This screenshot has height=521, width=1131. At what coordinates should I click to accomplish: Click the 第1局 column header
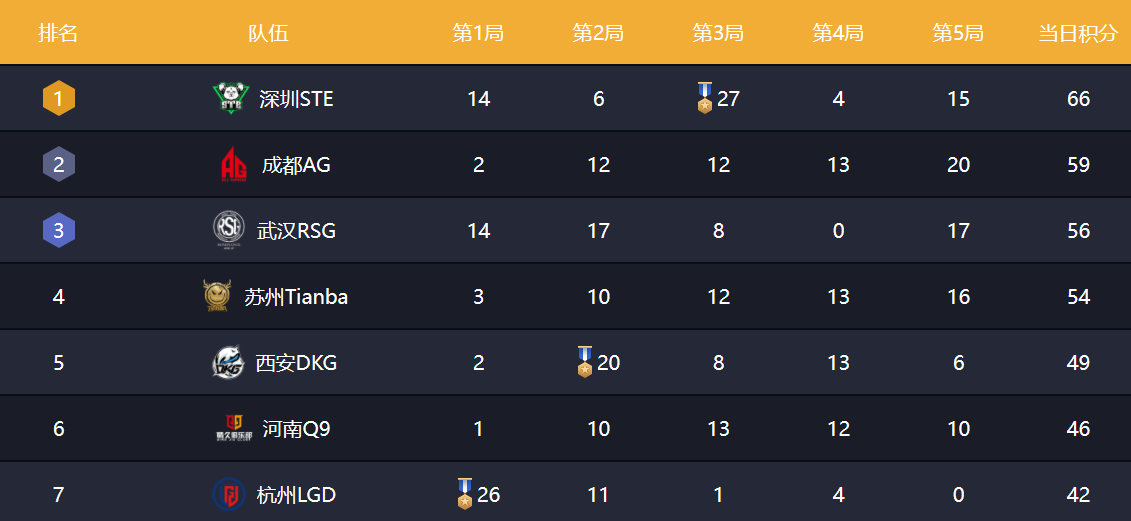478,33
